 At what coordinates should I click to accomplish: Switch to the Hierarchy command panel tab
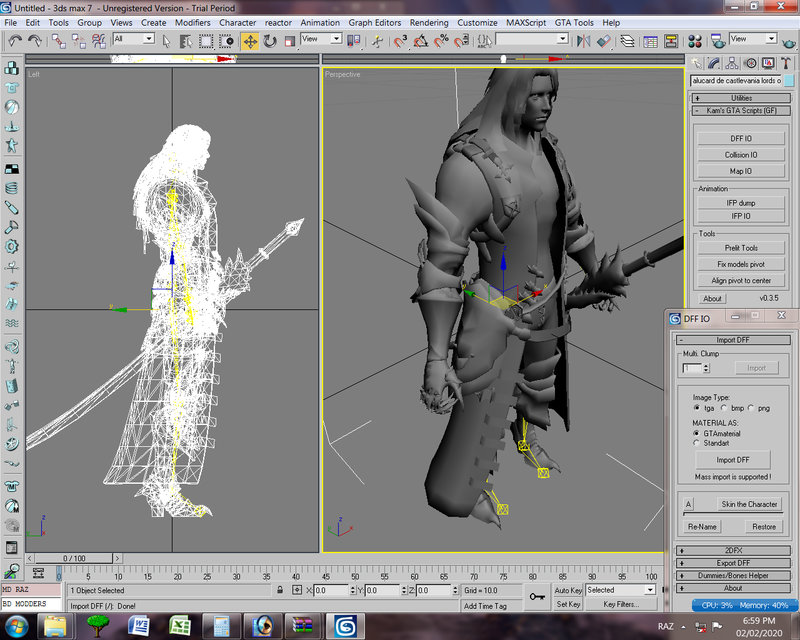[732, 63]
